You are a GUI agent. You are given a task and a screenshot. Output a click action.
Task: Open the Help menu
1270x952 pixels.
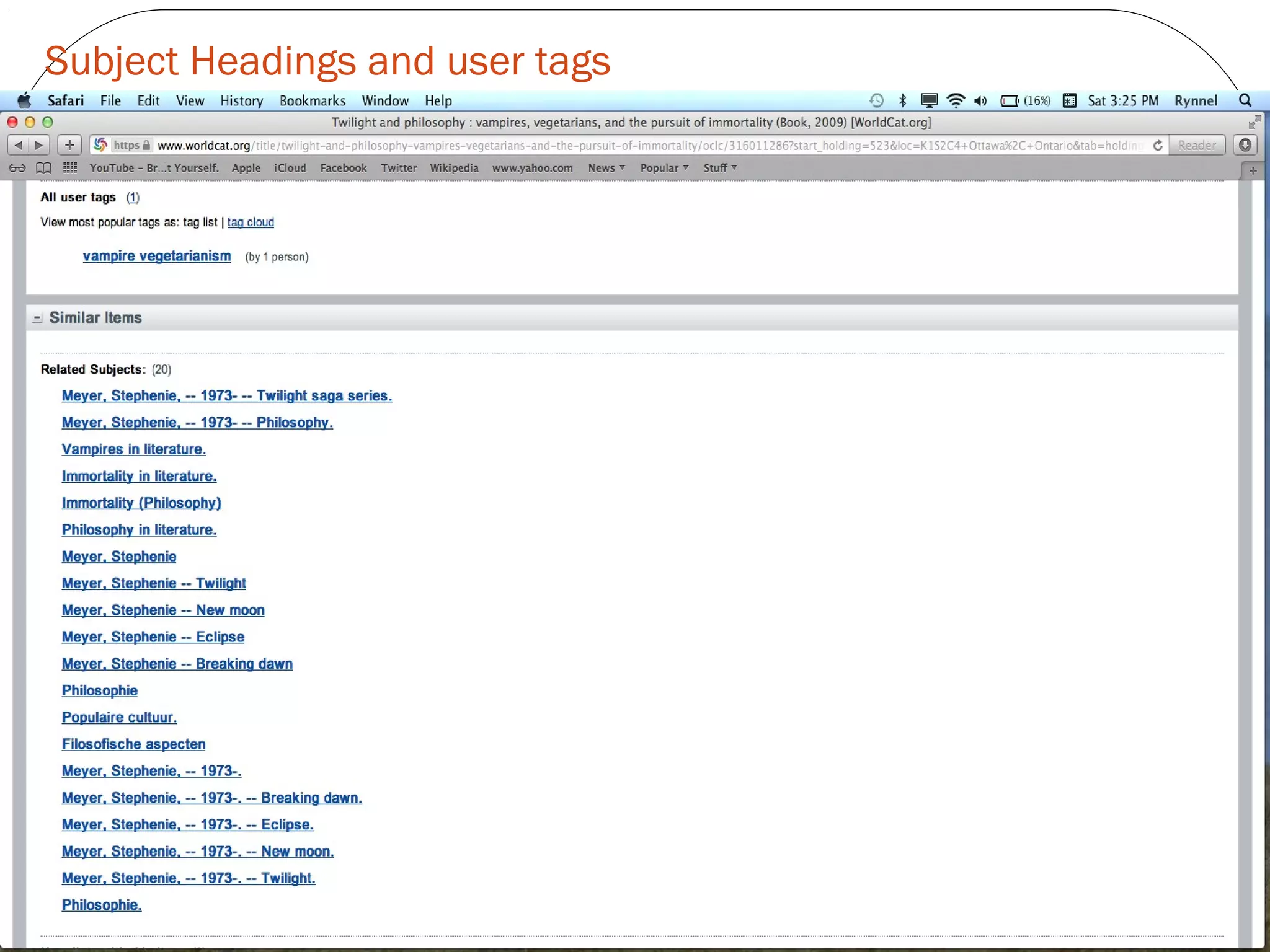(438, 100)
